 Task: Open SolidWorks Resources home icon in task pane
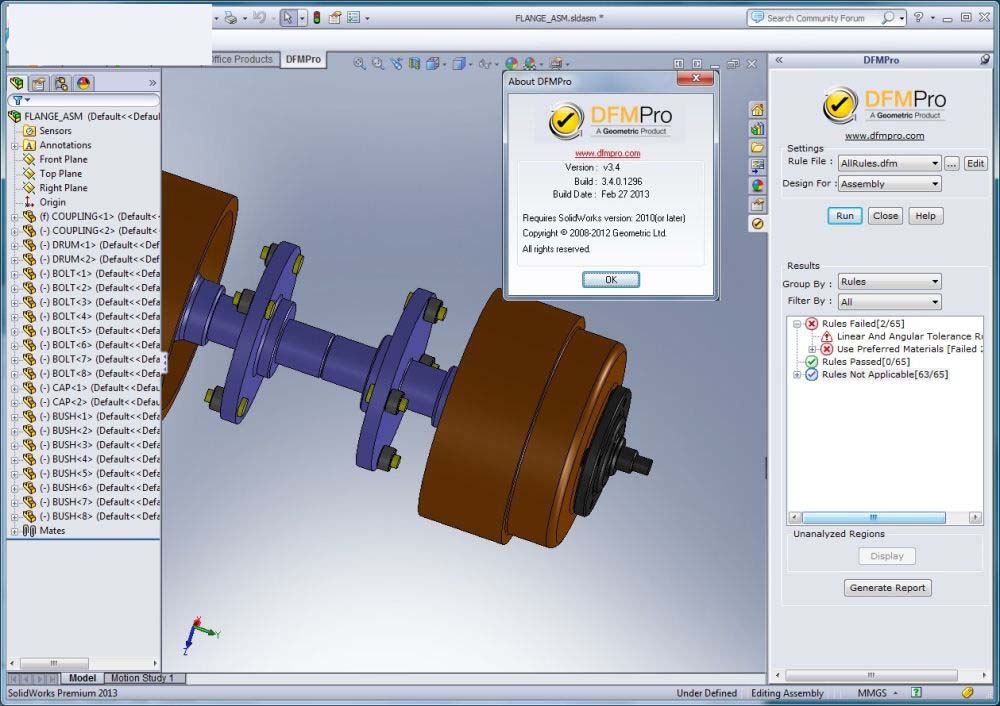(x=758, y=110)
